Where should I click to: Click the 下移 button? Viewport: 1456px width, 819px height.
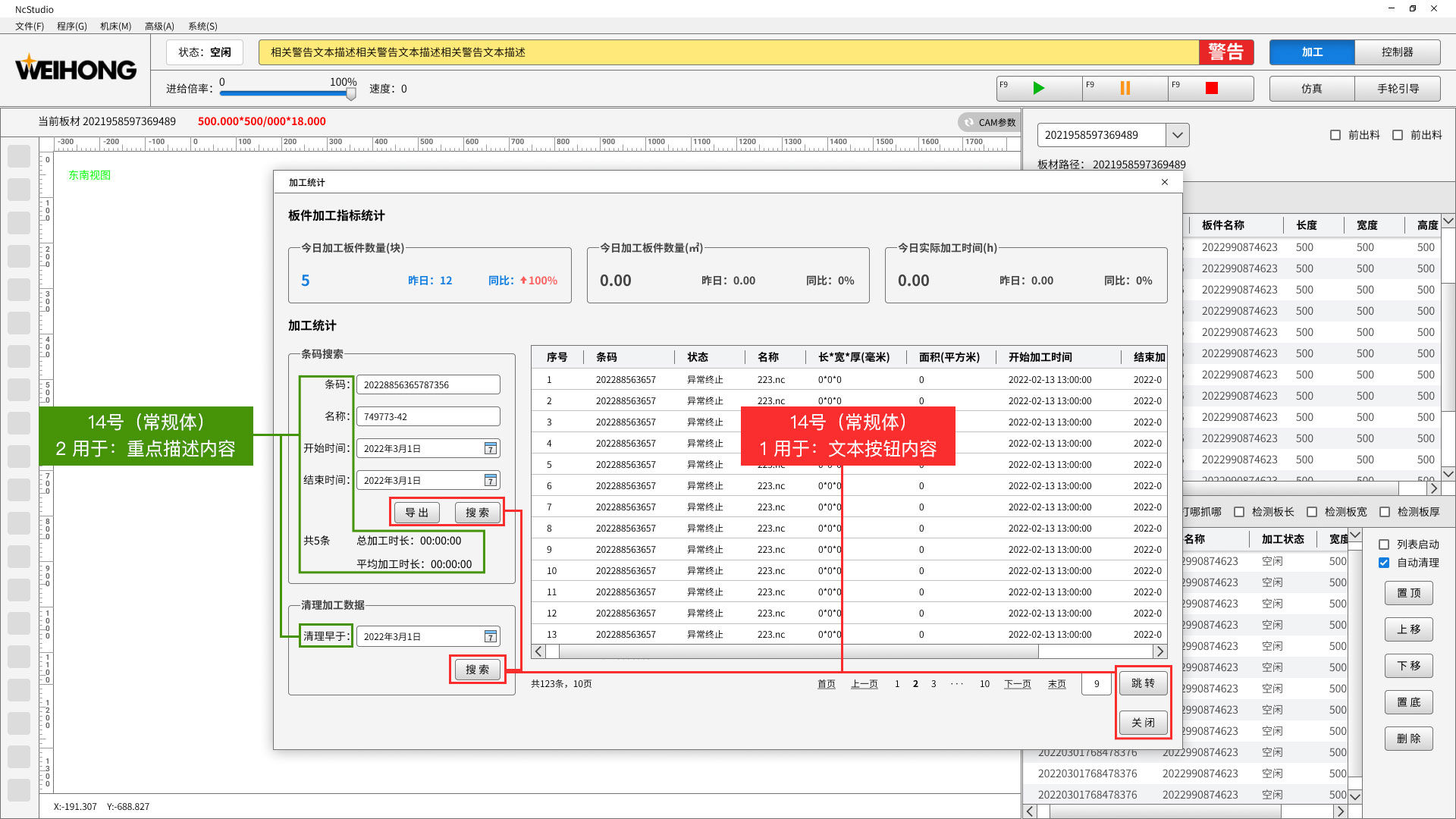tap(1409, 666)
